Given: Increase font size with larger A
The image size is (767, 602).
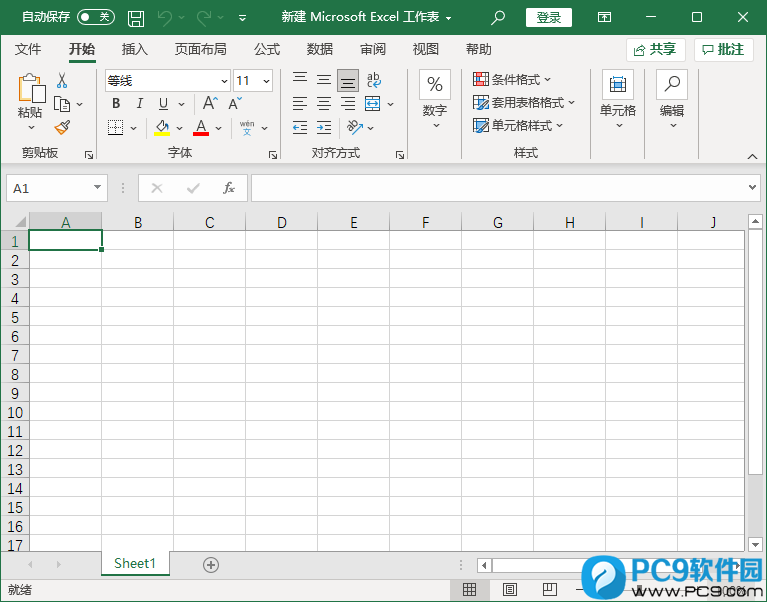Looking at the screenshot, I should coord(210,103).
